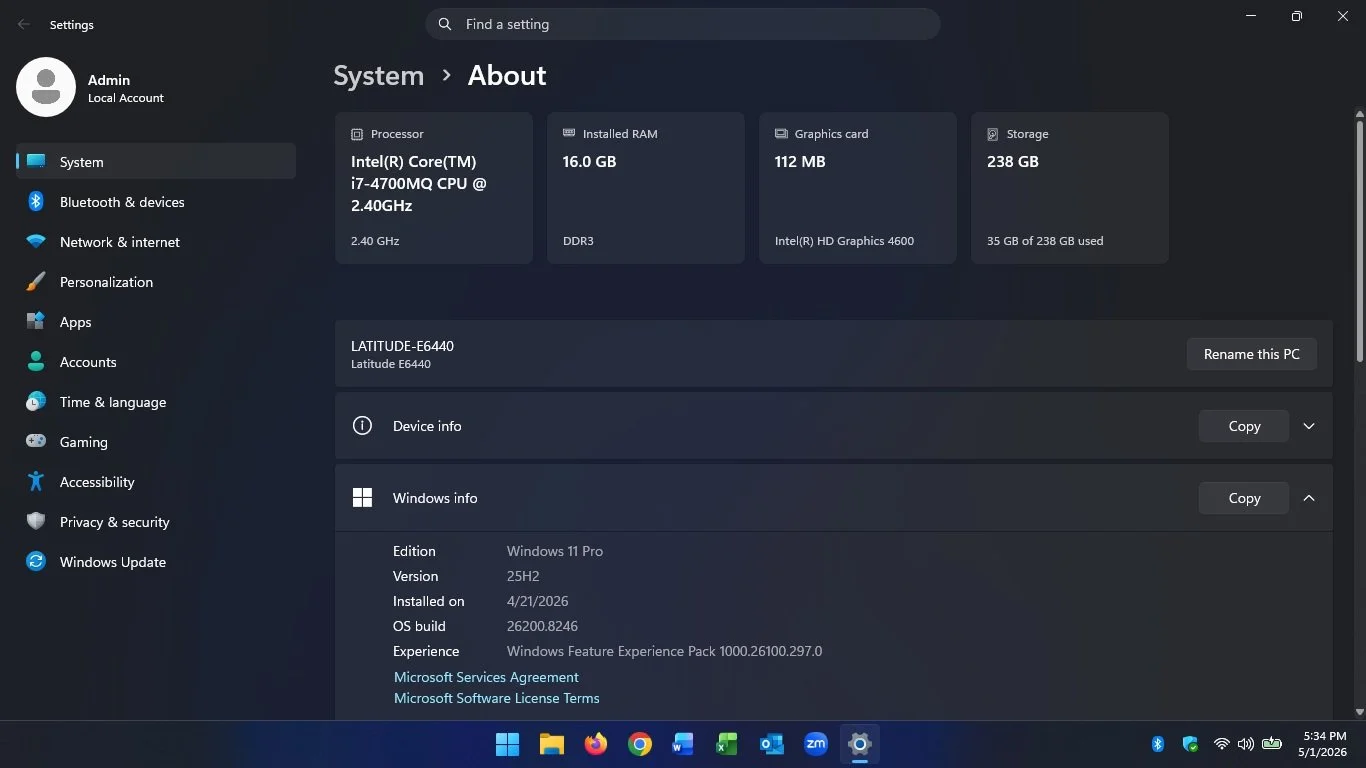Click the Network & internet Wi-Fi icon

36,241
